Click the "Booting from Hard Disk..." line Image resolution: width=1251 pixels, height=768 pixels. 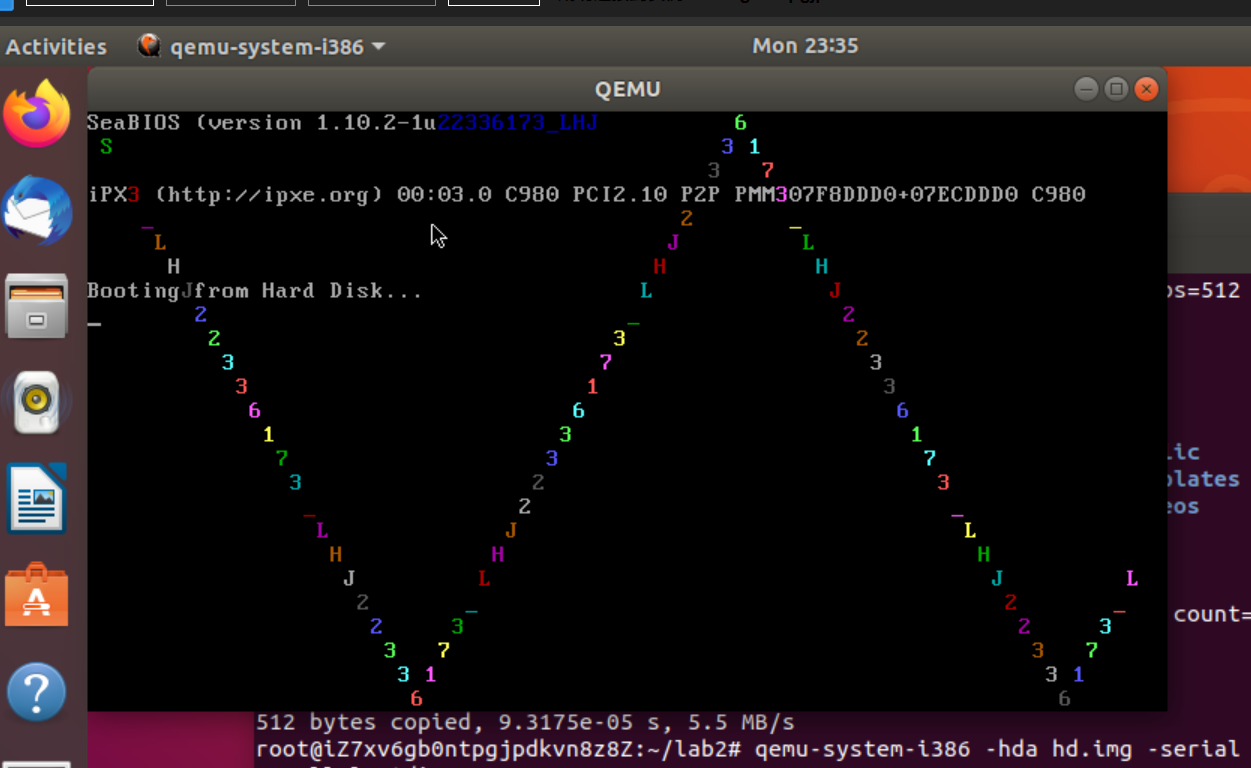[x=254, y=291]
